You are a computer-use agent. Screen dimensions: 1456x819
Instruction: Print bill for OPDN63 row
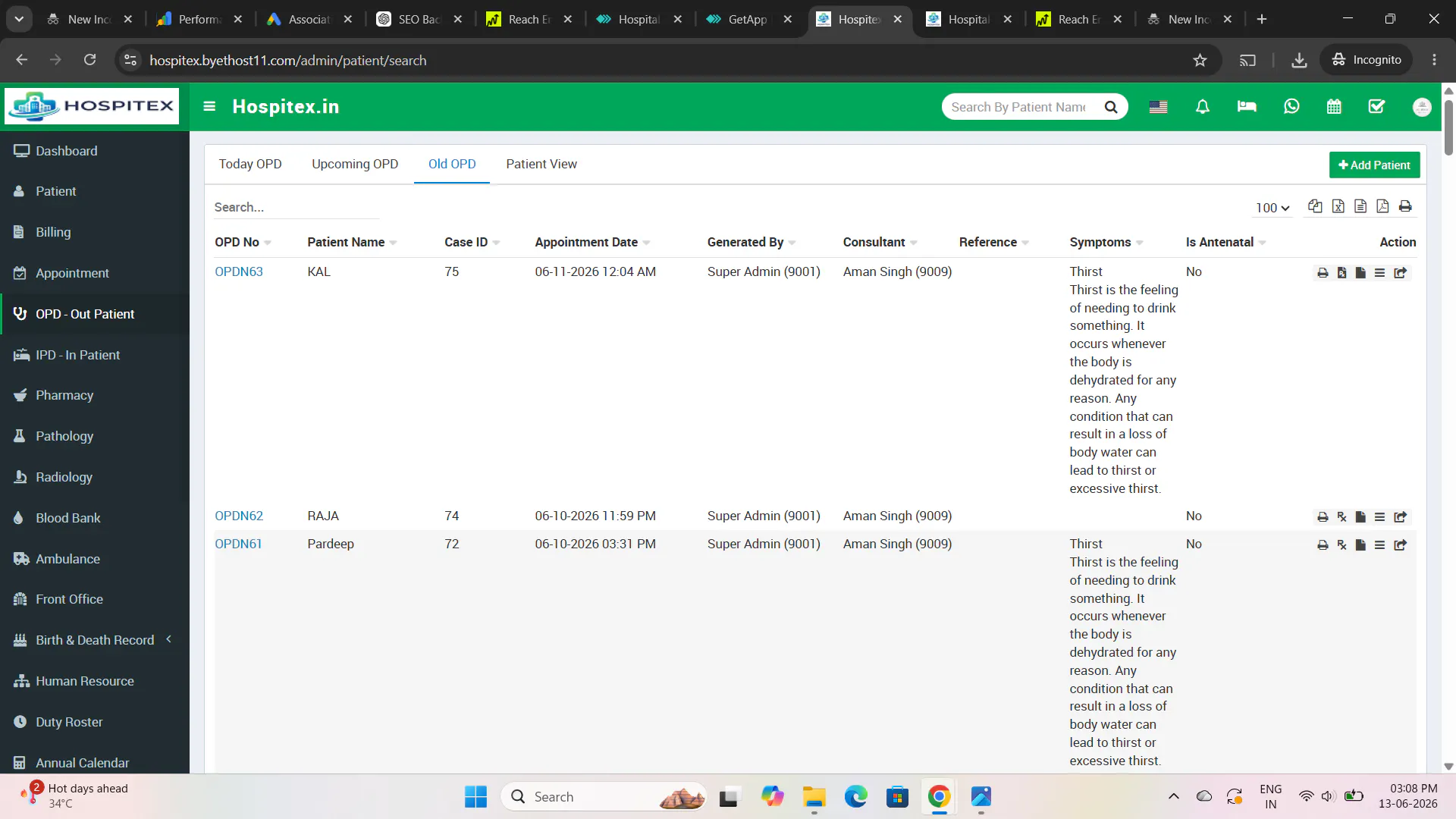[x=1323, y=273]
